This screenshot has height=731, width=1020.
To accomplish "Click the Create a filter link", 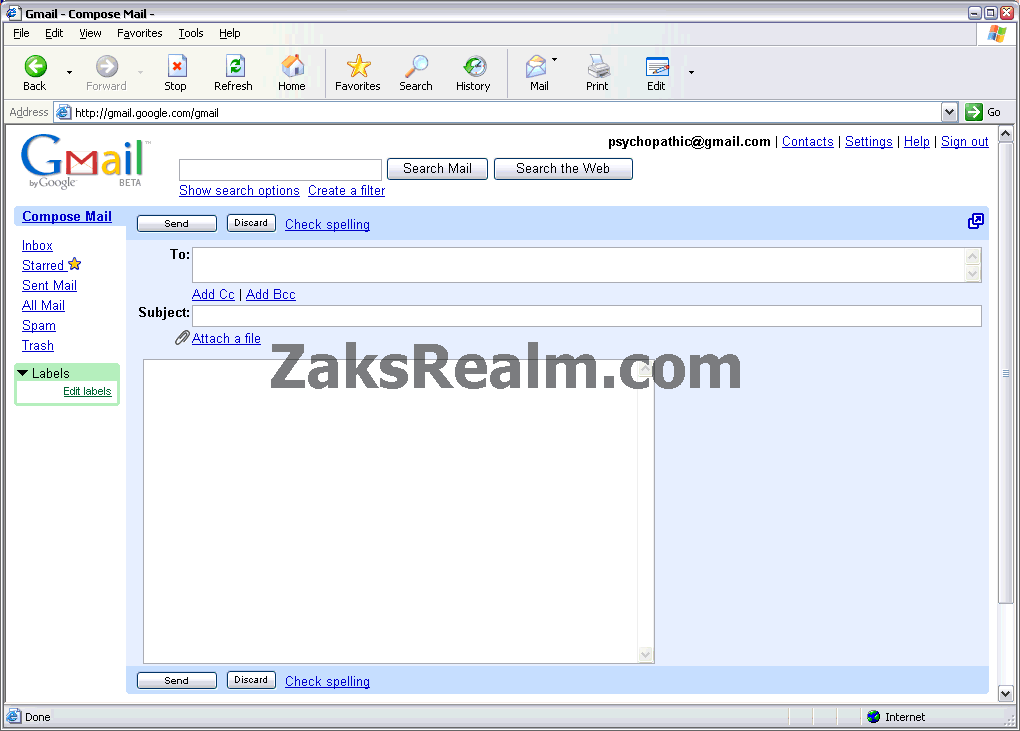I will (347, 191).
